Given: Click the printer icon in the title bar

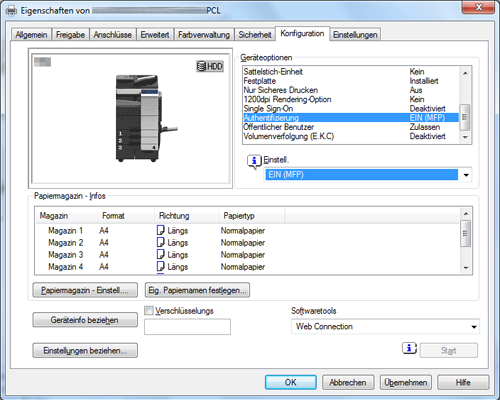Looking at the screenshot, I should (12, 11).
